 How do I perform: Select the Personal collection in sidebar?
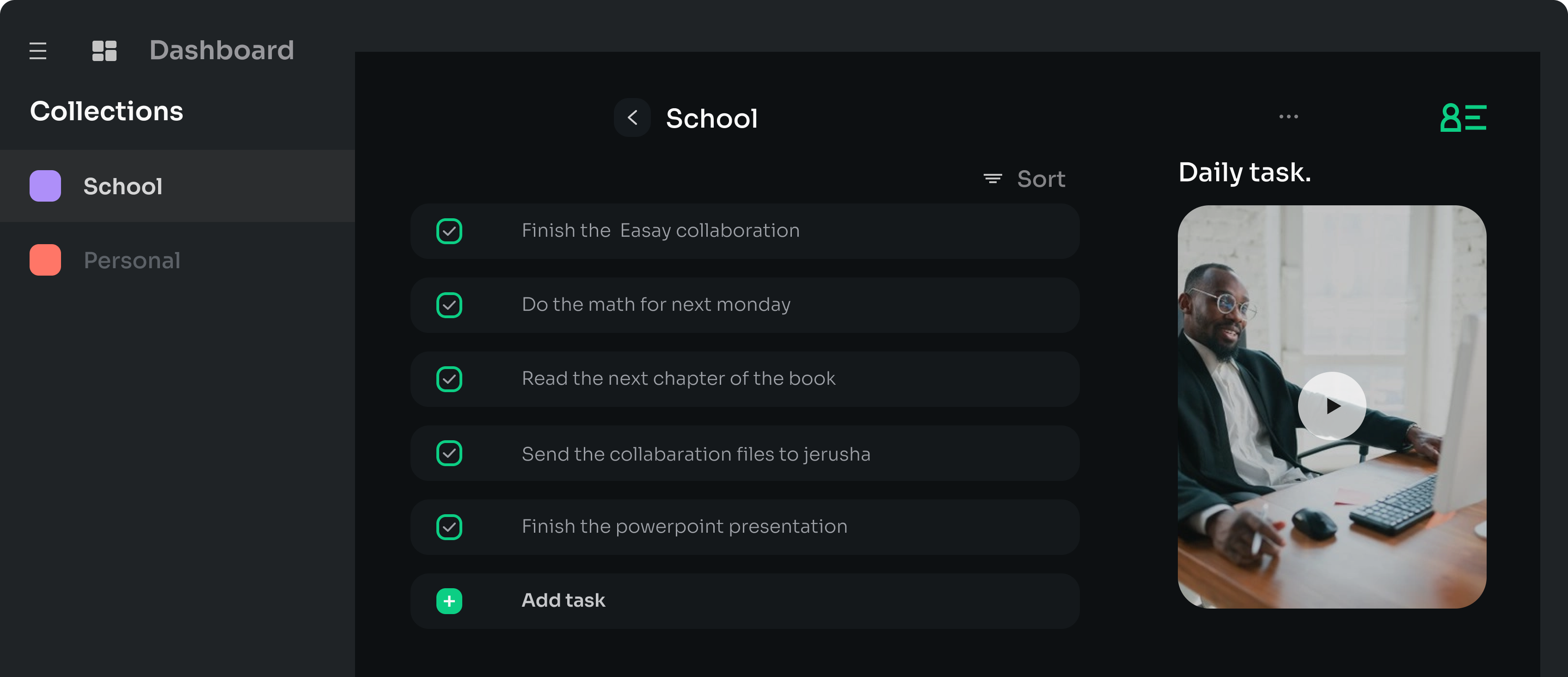pyautogui.click(x=177, y=260)
